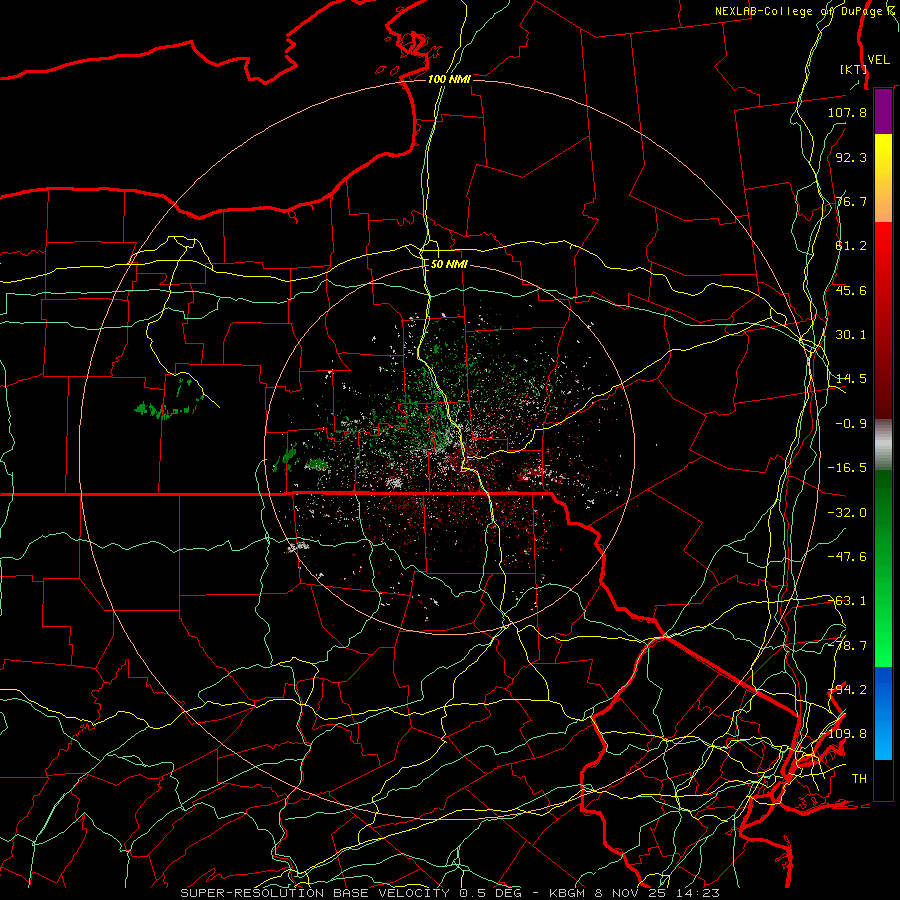The image size is (900, 900).
Task: Click the 30.1 legend value
Action: click(851, 335)
